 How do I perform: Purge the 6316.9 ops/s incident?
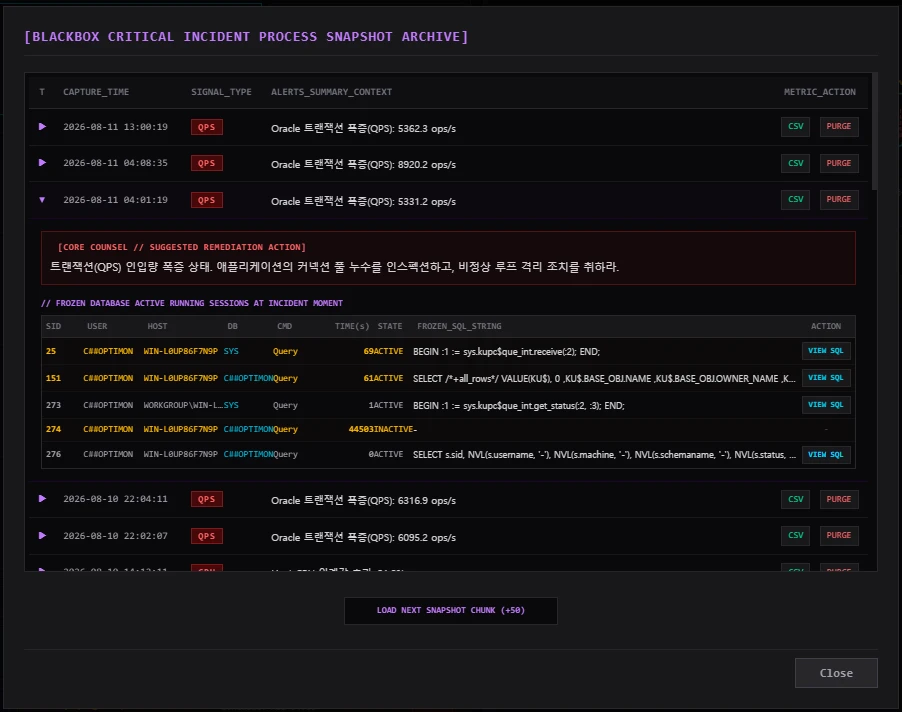[839, 499]
